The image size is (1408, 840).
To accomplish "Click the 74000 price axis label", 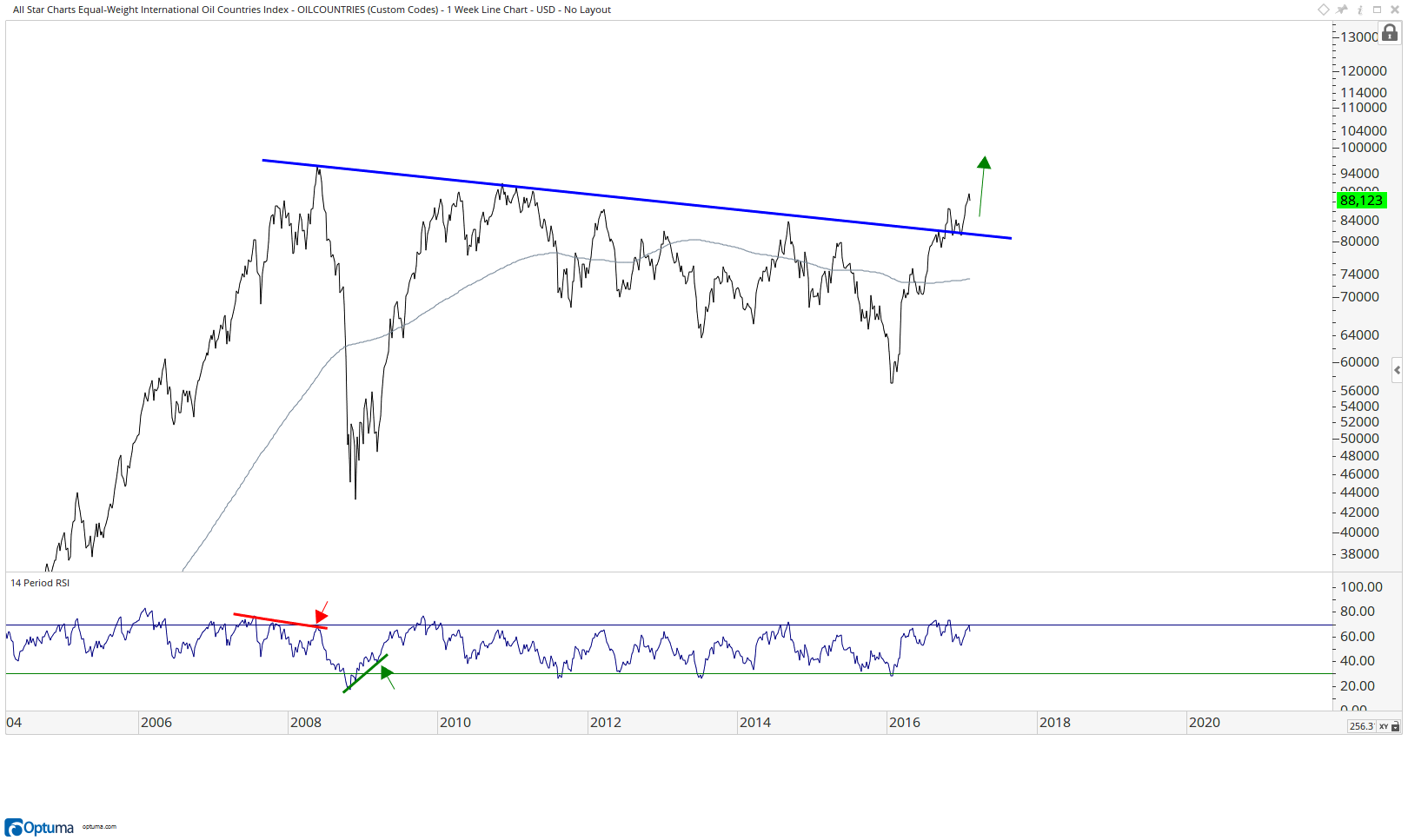I will point(1360,274).
